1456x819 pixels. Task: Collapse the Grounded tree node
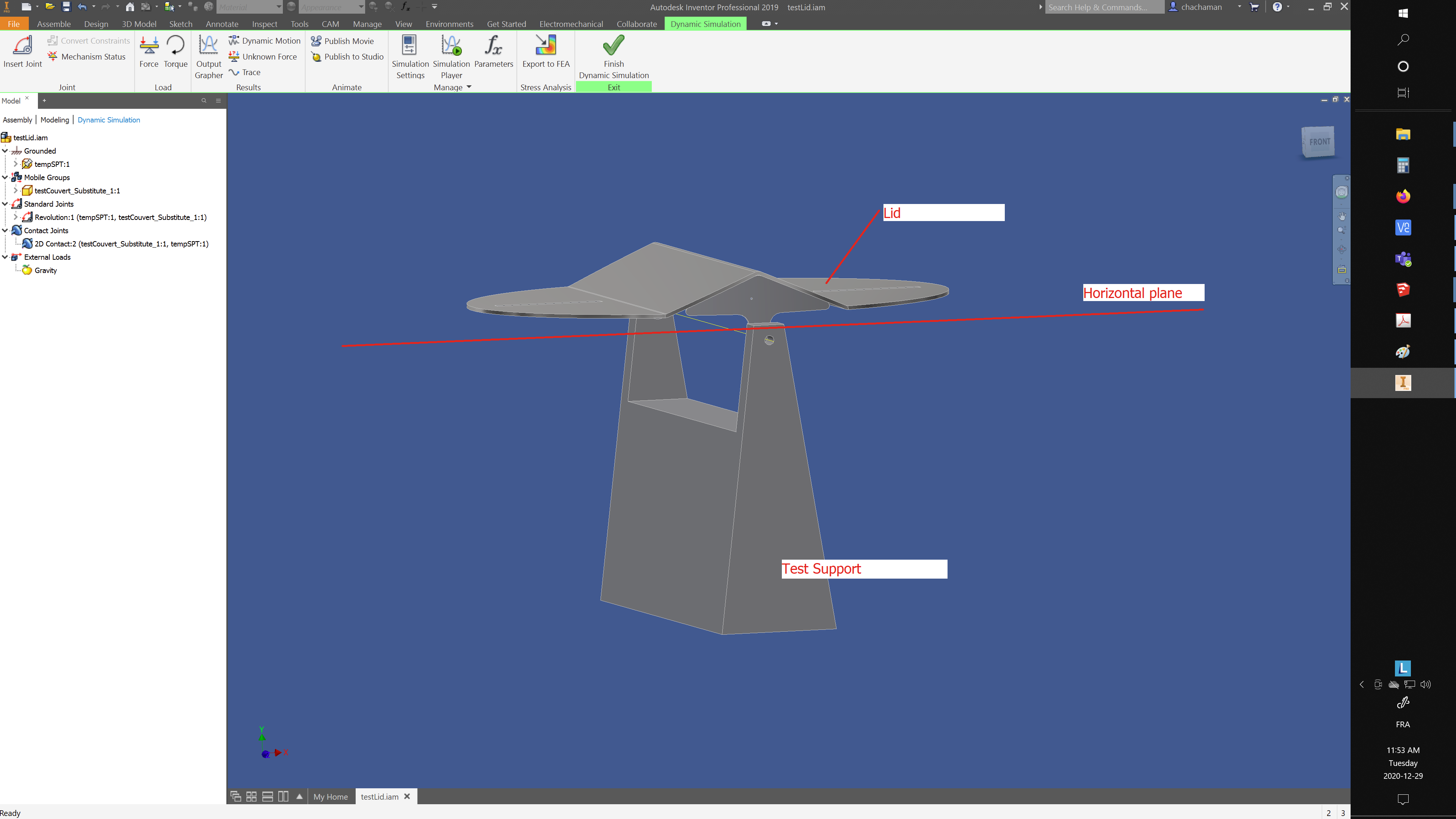(x=5, y=151)
